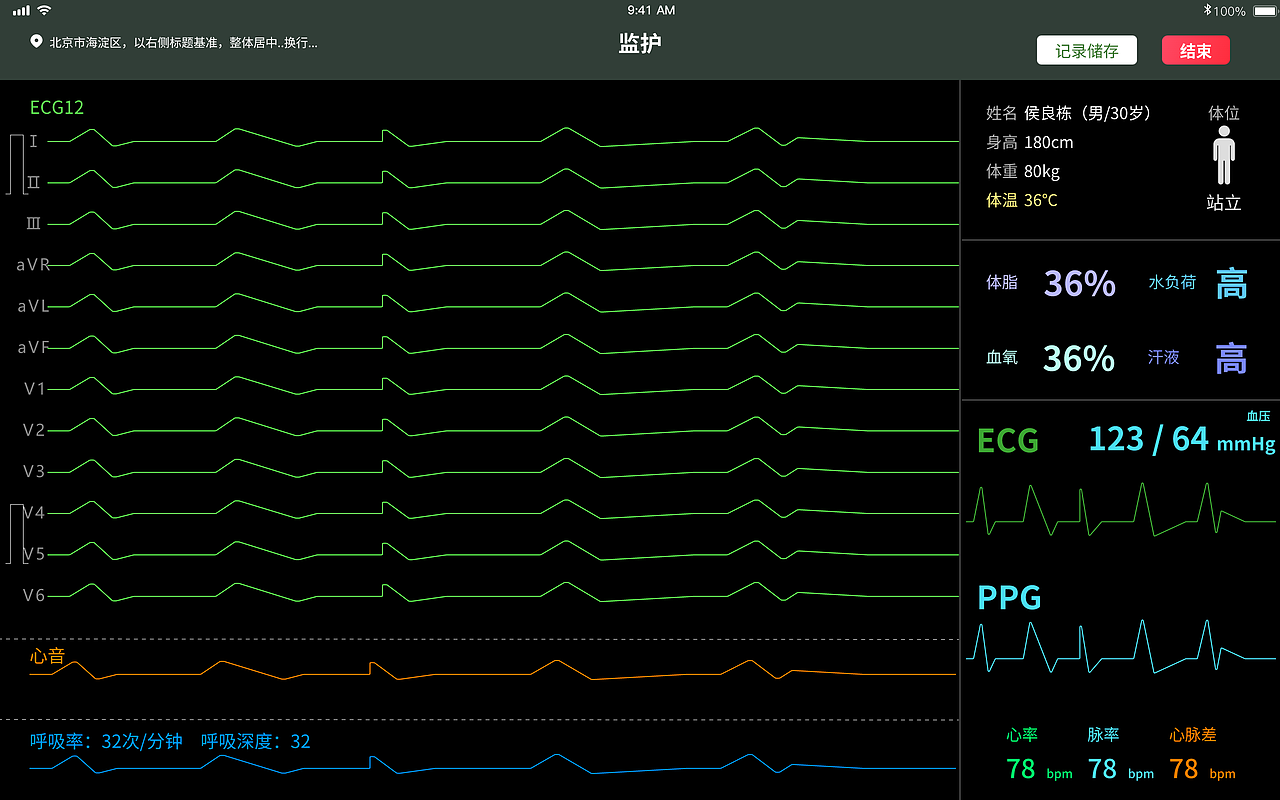Click the 36% value beside 体脂
Image resolution: width=1280 pixels, height=800 pixels.
coord(1080,284)
